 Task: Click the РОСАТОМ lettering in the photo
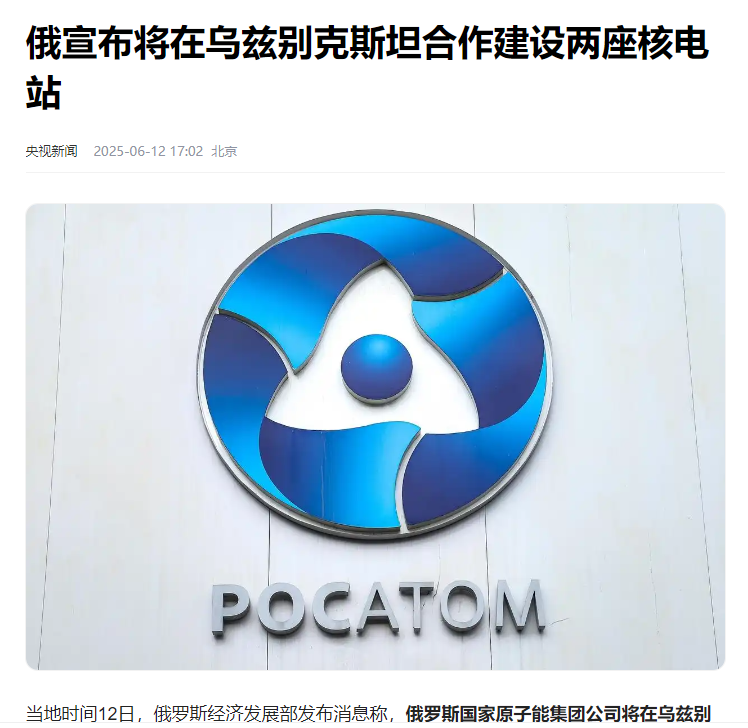click(378, 608)
